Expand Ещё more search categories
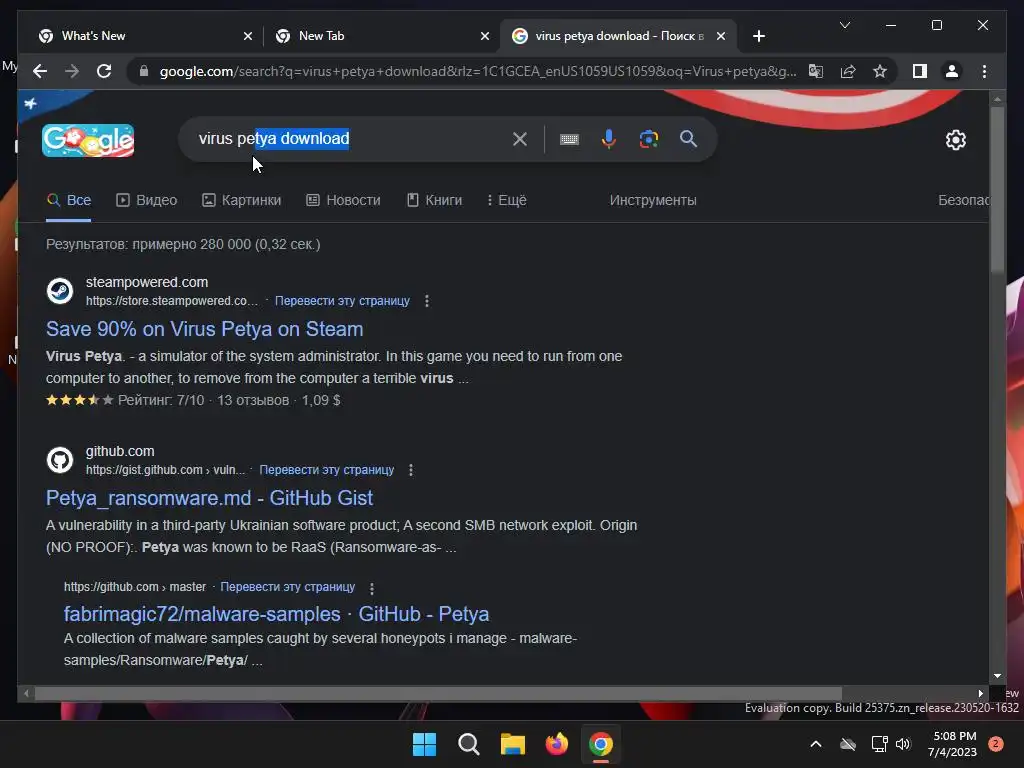Viewport: 1024px width, 768px height. click(x=507, y=200)
